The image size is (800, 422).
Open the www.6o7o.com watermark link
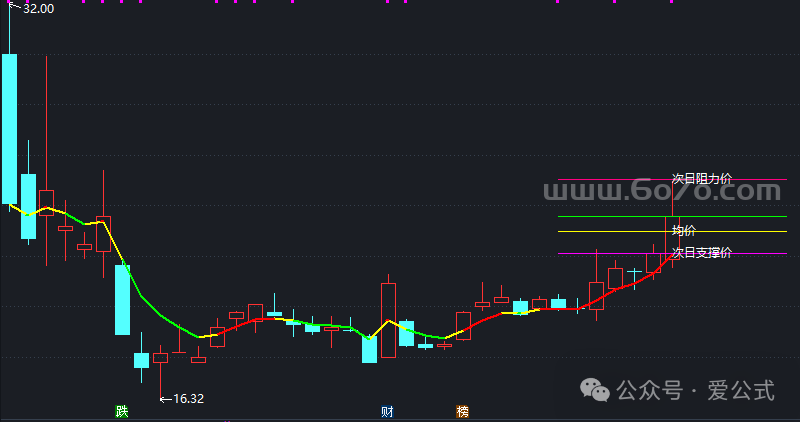coord(662,190)
